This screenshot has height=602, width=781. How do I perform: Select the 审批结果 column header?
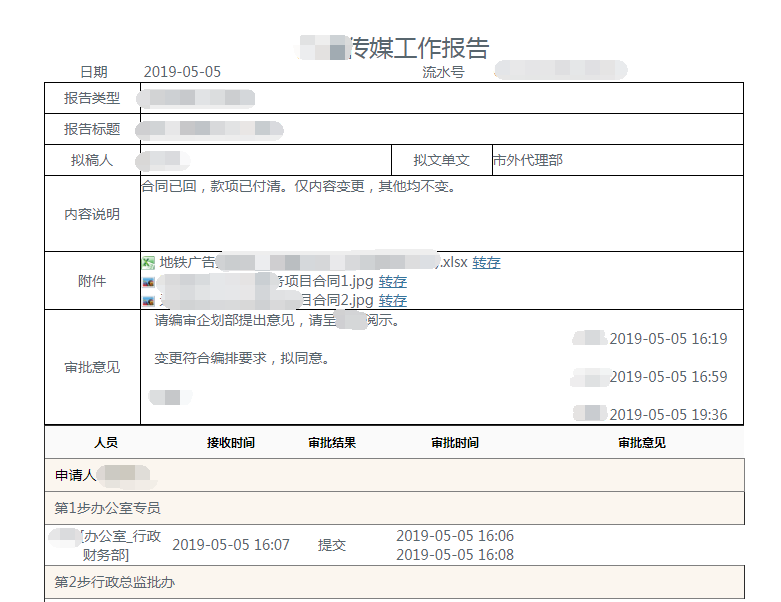point(332,443)
